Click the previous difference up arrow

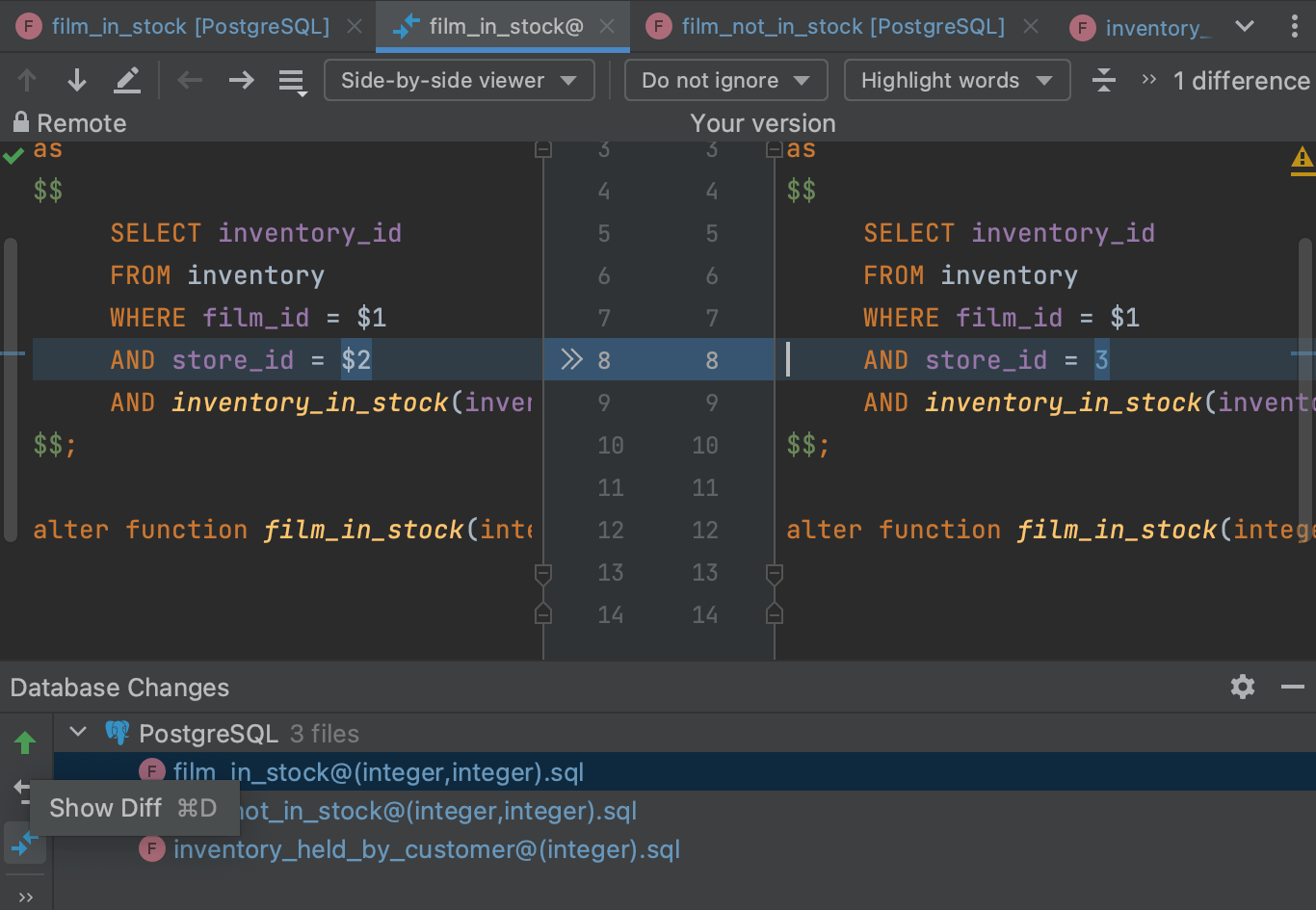point(27,81)
